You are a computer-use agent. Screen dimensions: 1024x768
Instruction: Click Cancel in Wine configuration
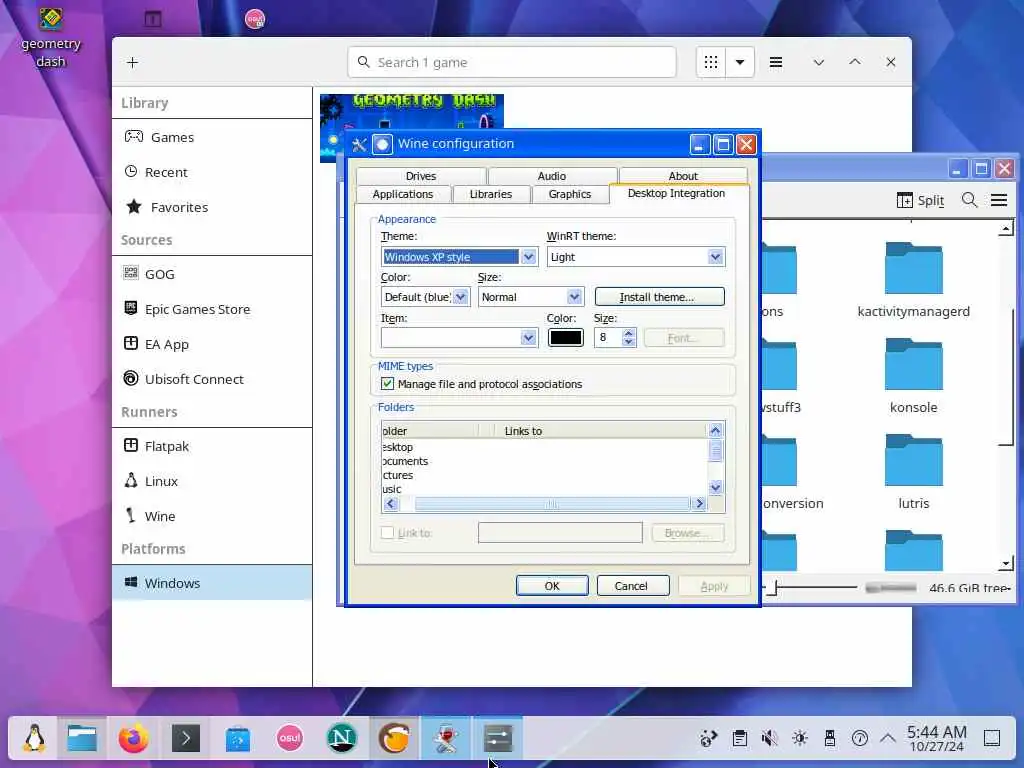tap(631, 586)
